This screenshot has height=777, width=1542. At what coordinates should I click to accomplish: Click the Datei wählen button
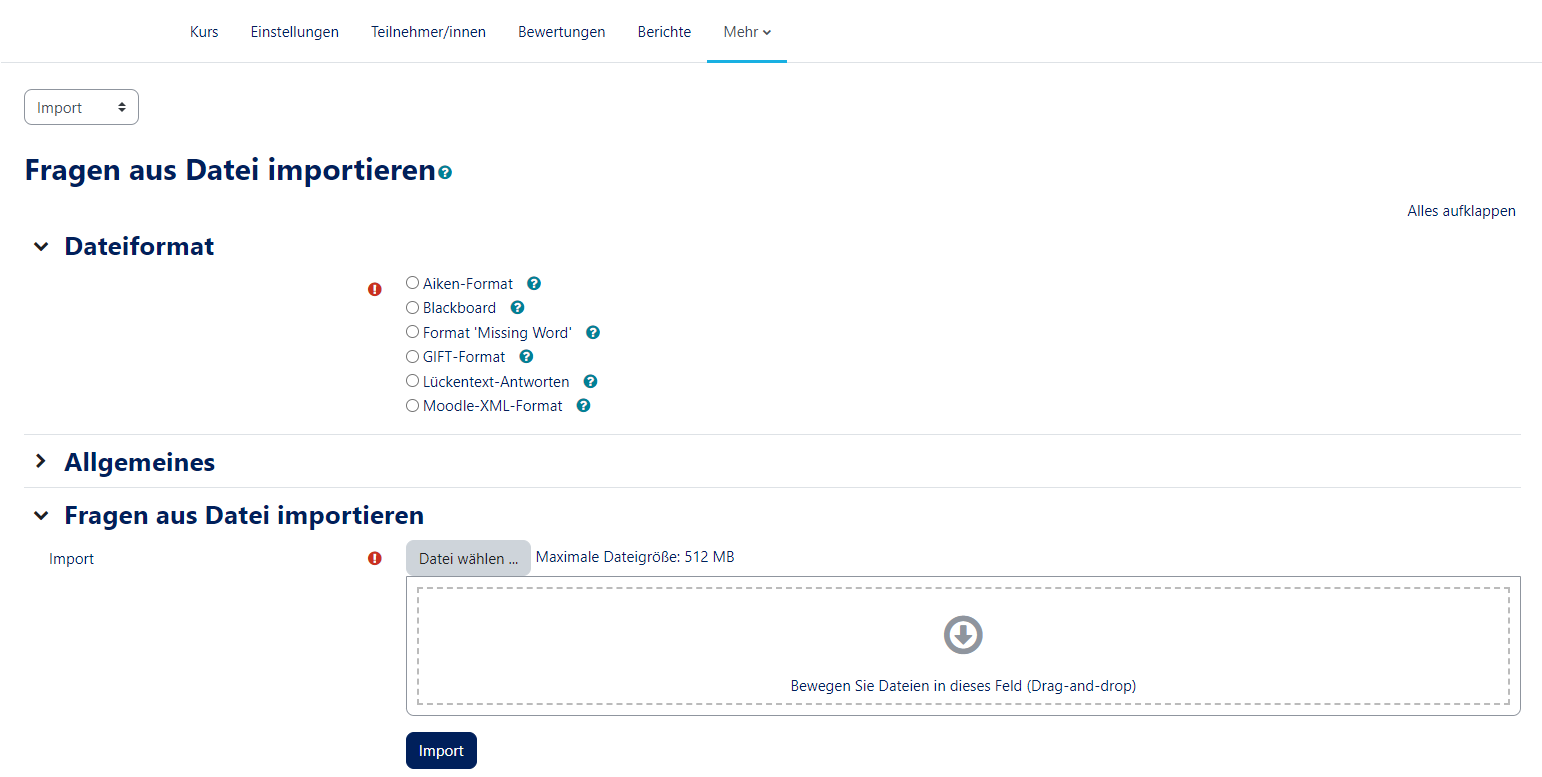pyautogui.click(x=468, y=559)
